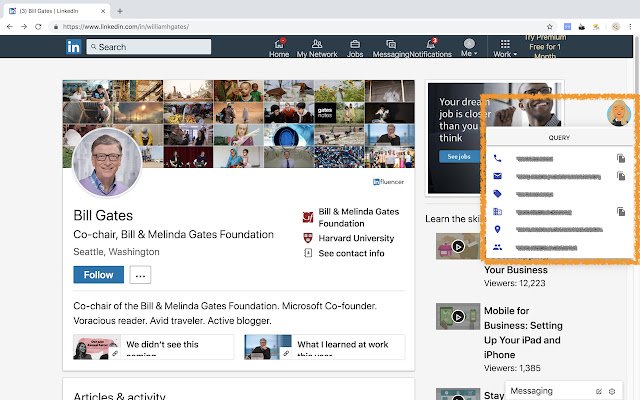Viewport: 640px width, 400px height.
Task: Go forward in the browser
Action: [x=24, y=27]
